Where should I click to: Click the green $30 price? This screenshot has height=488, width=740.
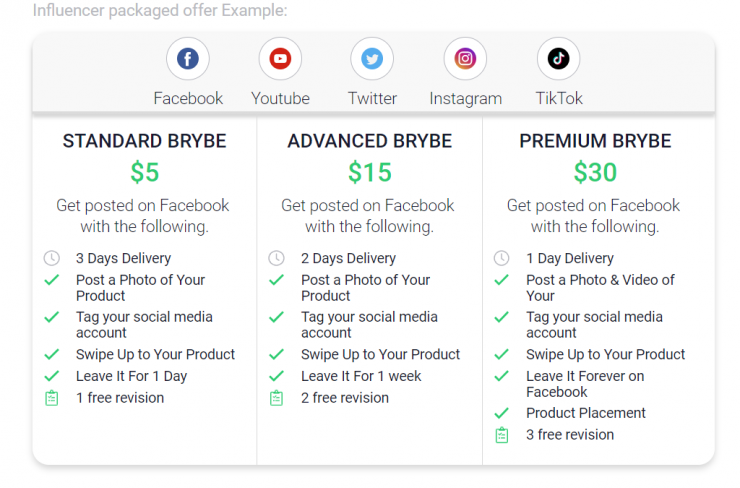point(595,172)
